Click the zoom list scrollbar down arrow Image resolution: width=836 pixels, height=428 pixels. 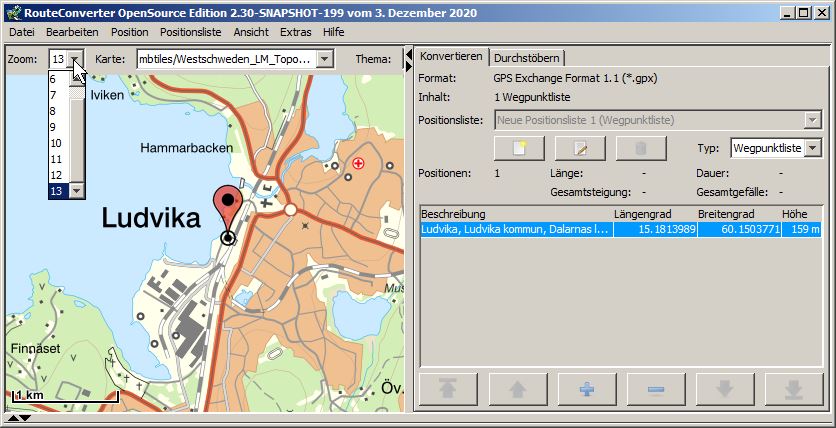click(x=76, y=190)
